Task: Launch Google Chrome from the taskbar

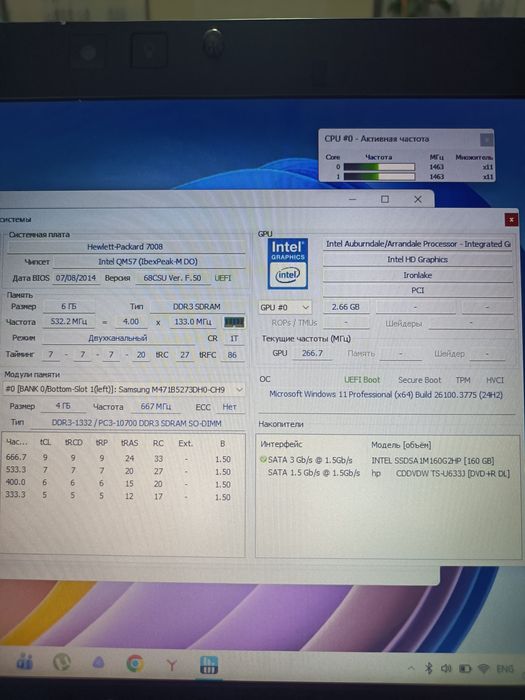Action: pyautogui.click(x=135, y=664)
